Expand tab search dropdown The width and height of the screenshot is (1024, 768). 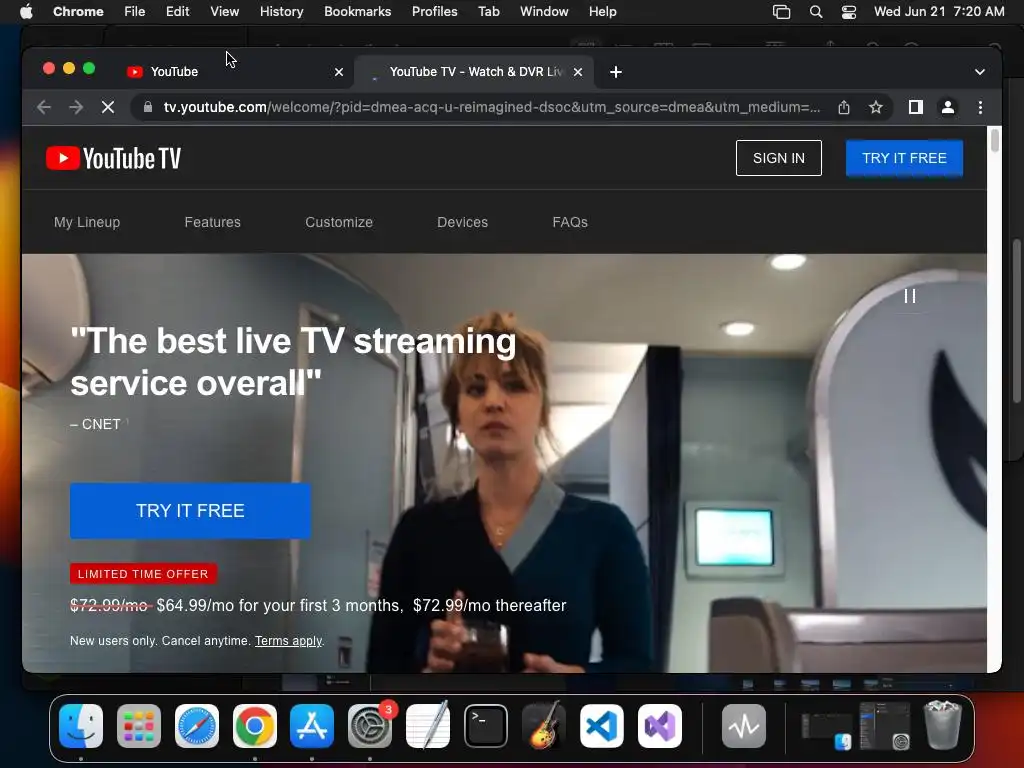[980, 72]
